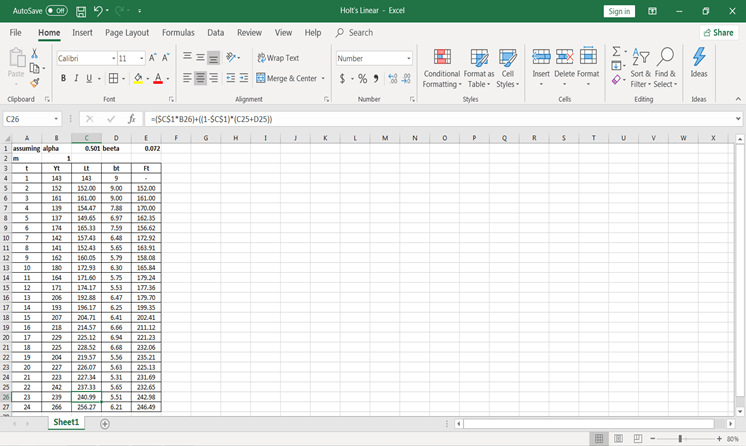Decrease font size with smaller A
This screenshot has width=746, height=446.
[166, 58]
